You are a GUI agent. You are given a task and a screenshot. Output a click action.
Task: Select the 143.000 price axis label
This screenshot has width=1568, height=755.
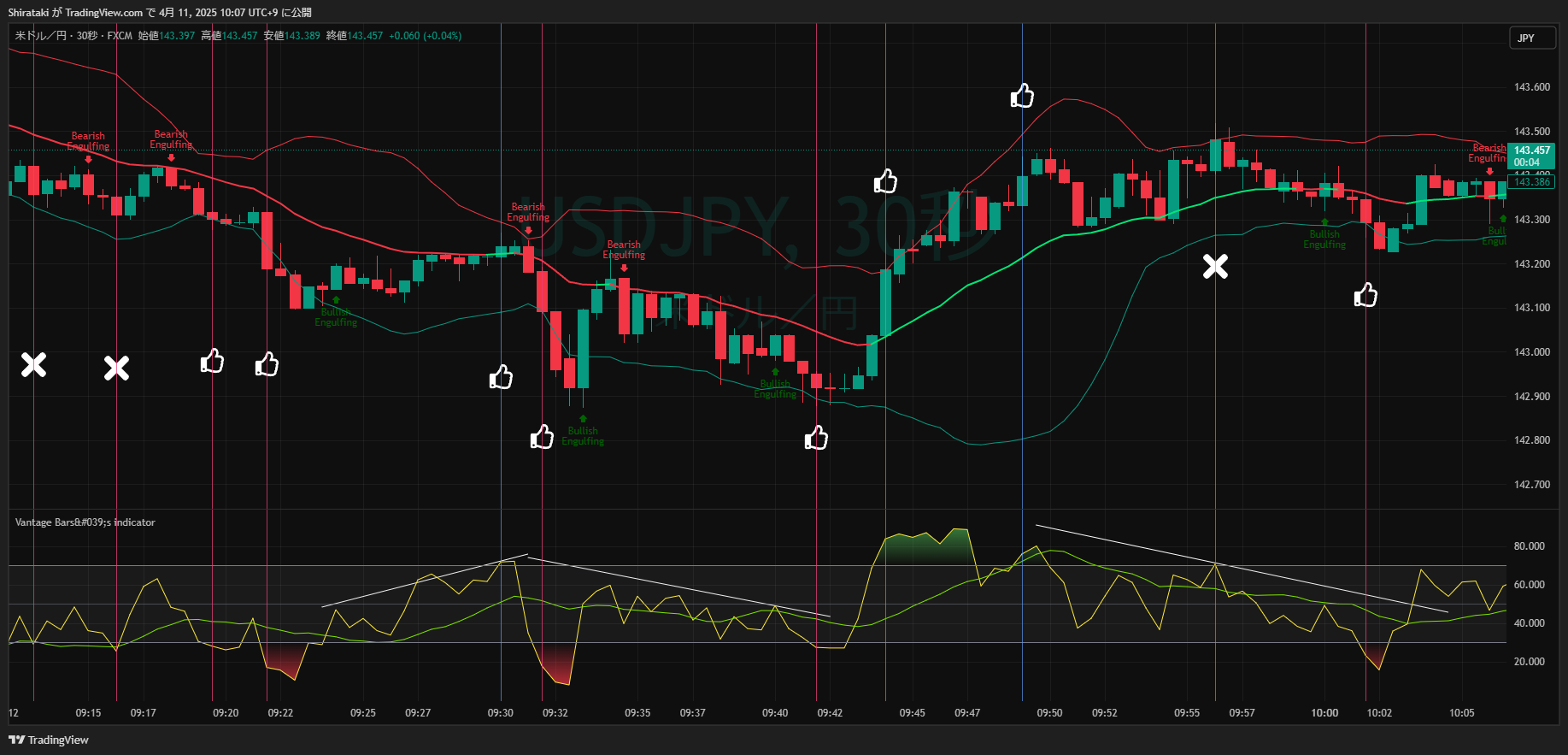pyautogui.click(x=1532, y=352)
